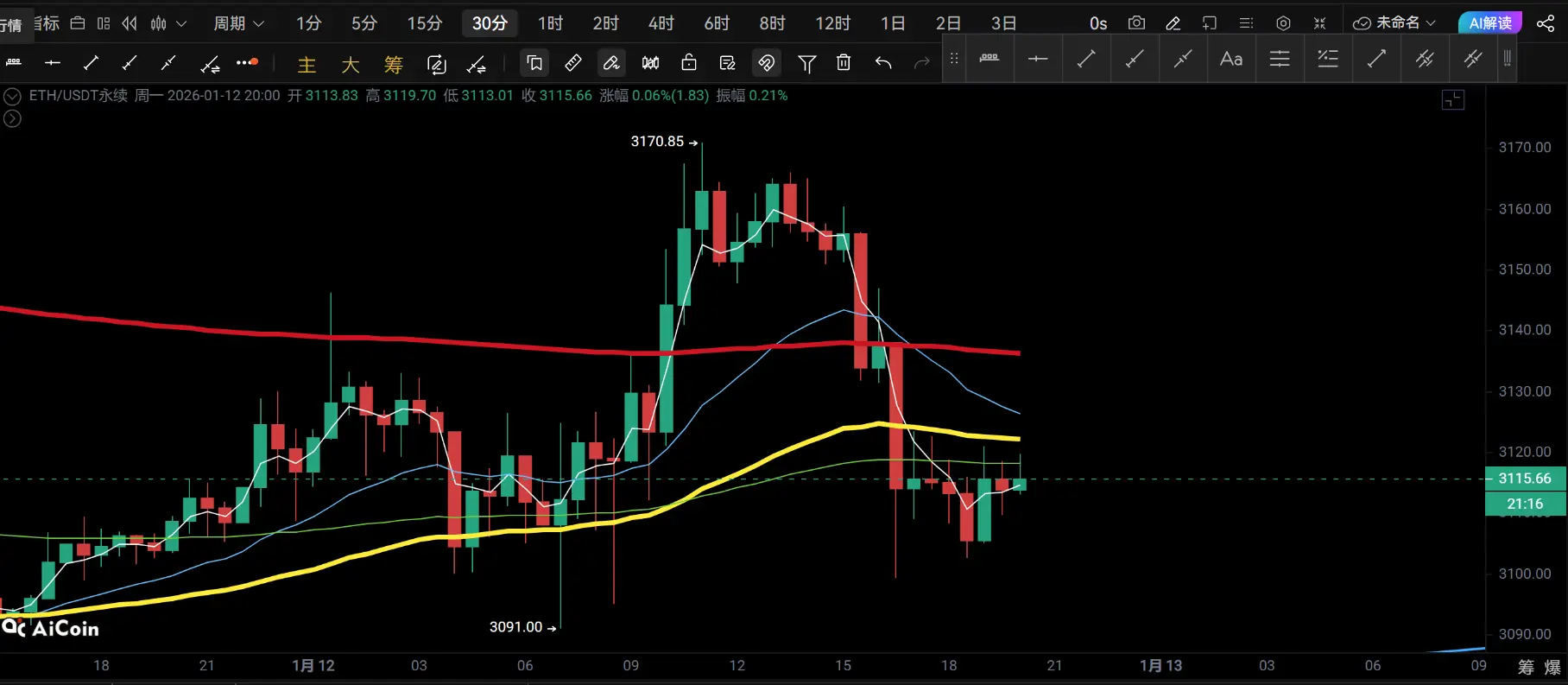Click the 21:16 countdown label
Image resolution: width=1568 pixels, height=685 pixels.
pos(1525,504)
